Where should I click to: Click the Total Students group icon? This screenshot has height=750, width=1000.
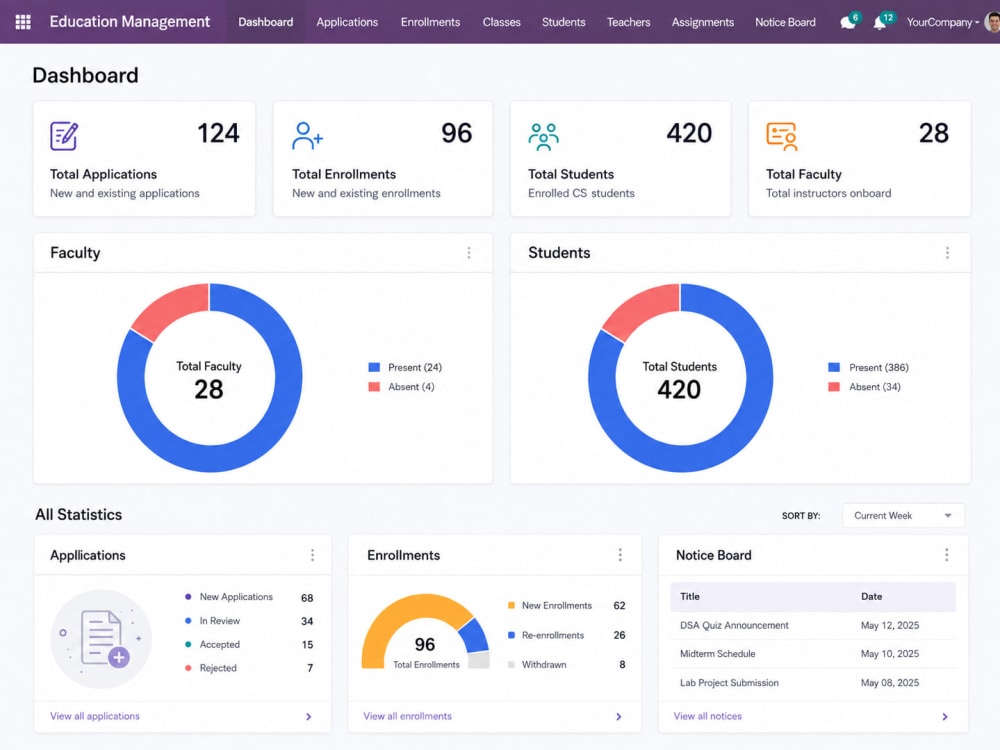tap(543, 136)
